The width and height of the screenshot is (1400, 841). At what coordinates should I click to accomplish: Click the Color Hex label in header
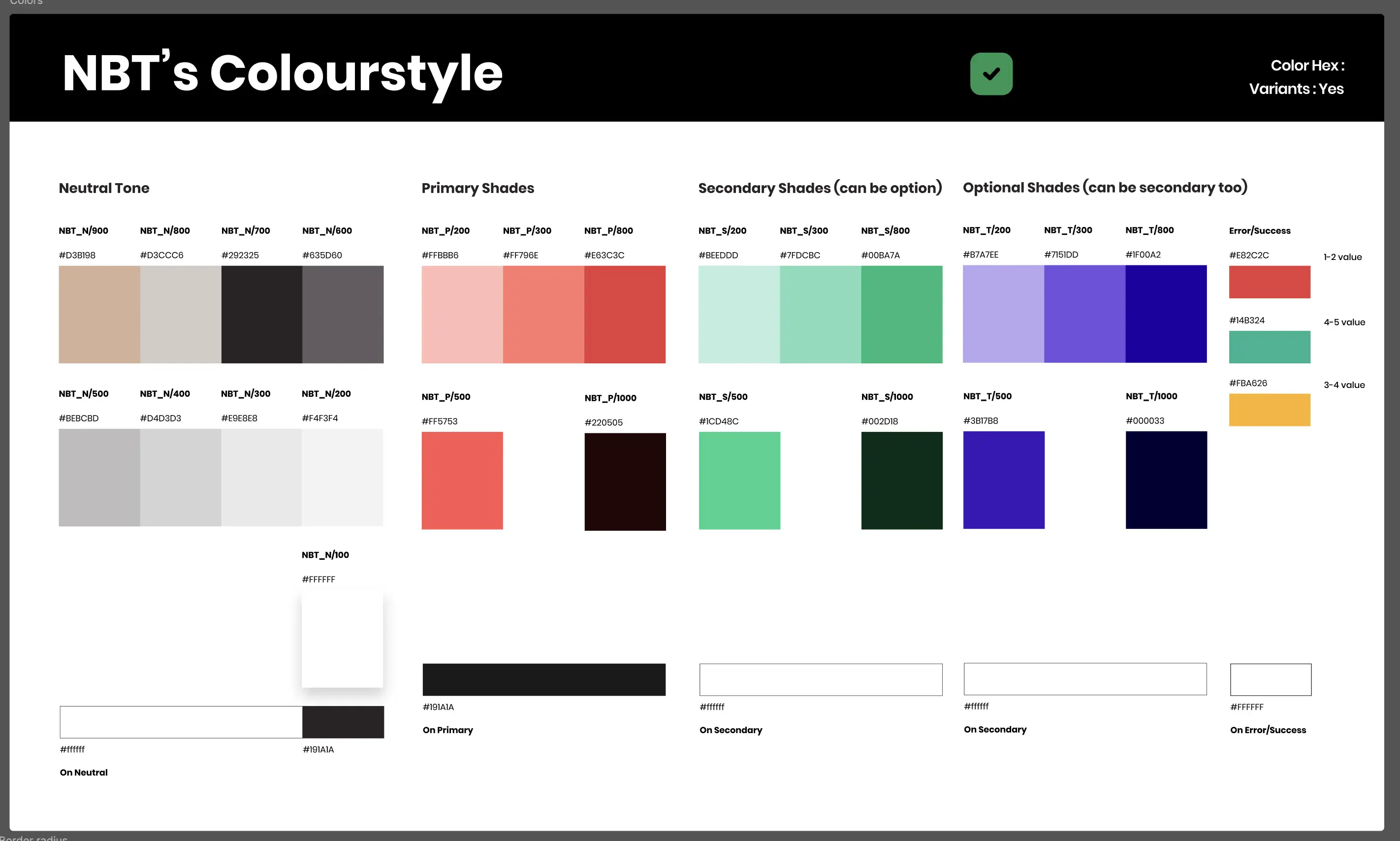click(1307, 66)
